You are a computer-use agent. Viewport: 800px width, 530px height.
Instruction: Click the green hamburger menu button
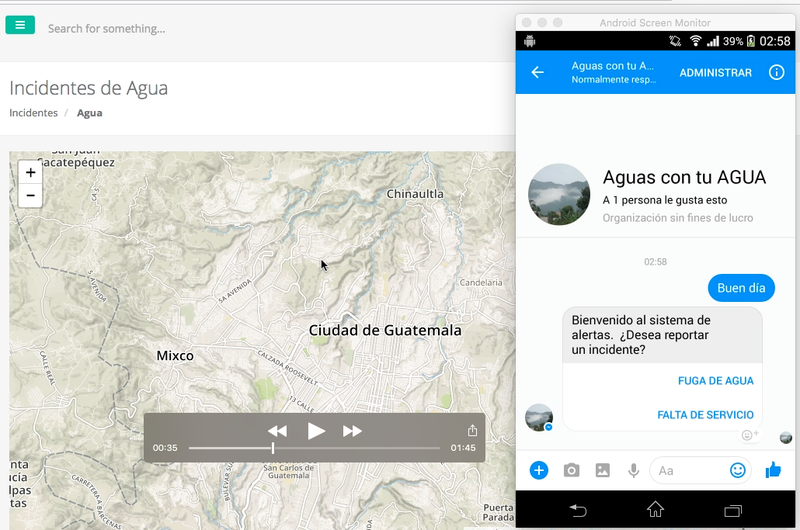coord(20,25)
